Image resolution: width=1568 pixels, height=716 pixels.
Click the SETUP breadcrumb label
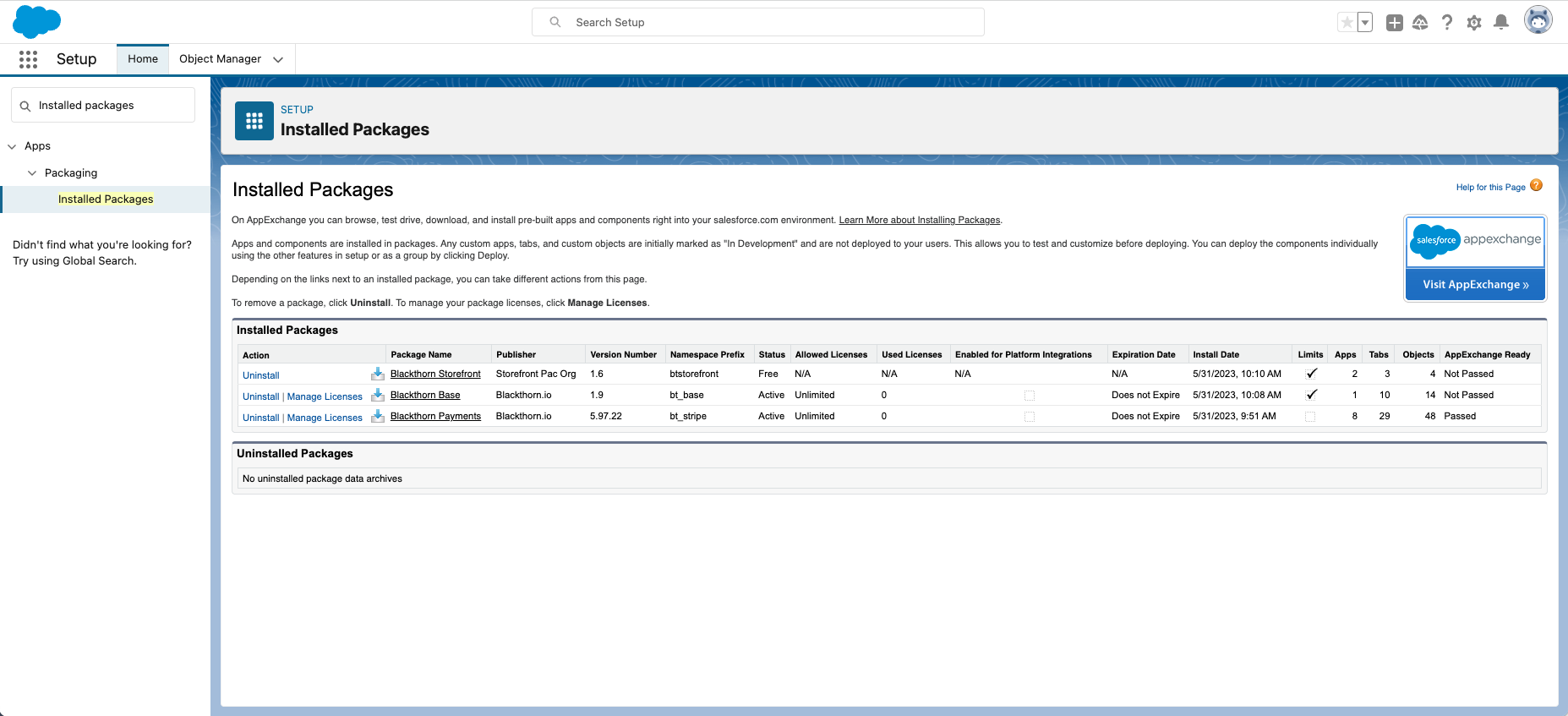tap(297, 110)
